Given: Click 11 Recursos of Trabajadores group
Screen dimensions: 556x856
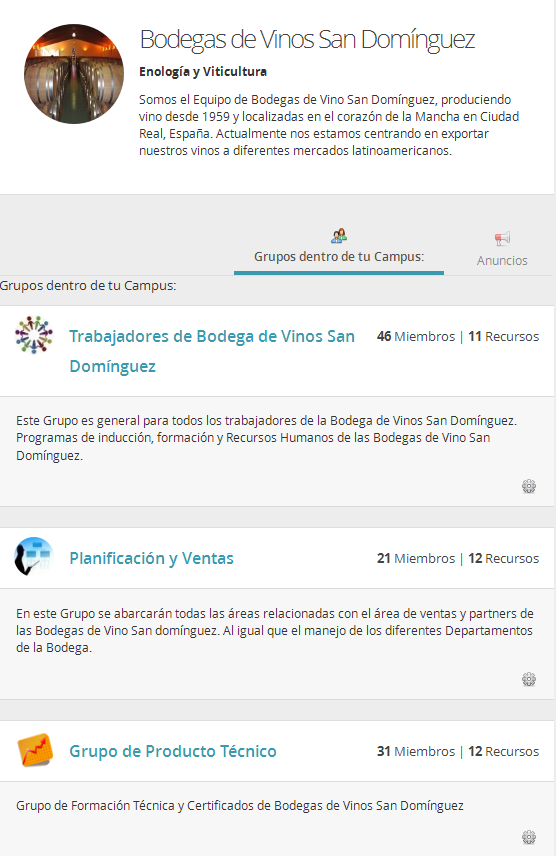Looking at the screenshot, I should (x=504, y=336).
